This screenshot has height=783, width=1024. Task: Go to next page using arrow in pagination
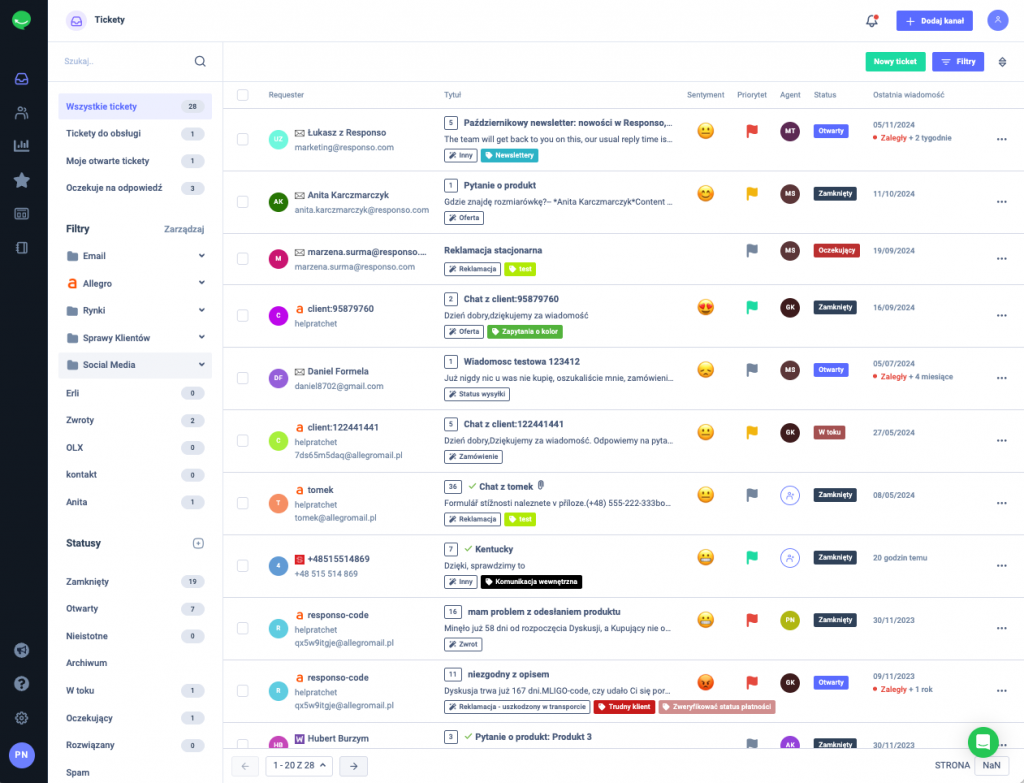click(352, 765)
